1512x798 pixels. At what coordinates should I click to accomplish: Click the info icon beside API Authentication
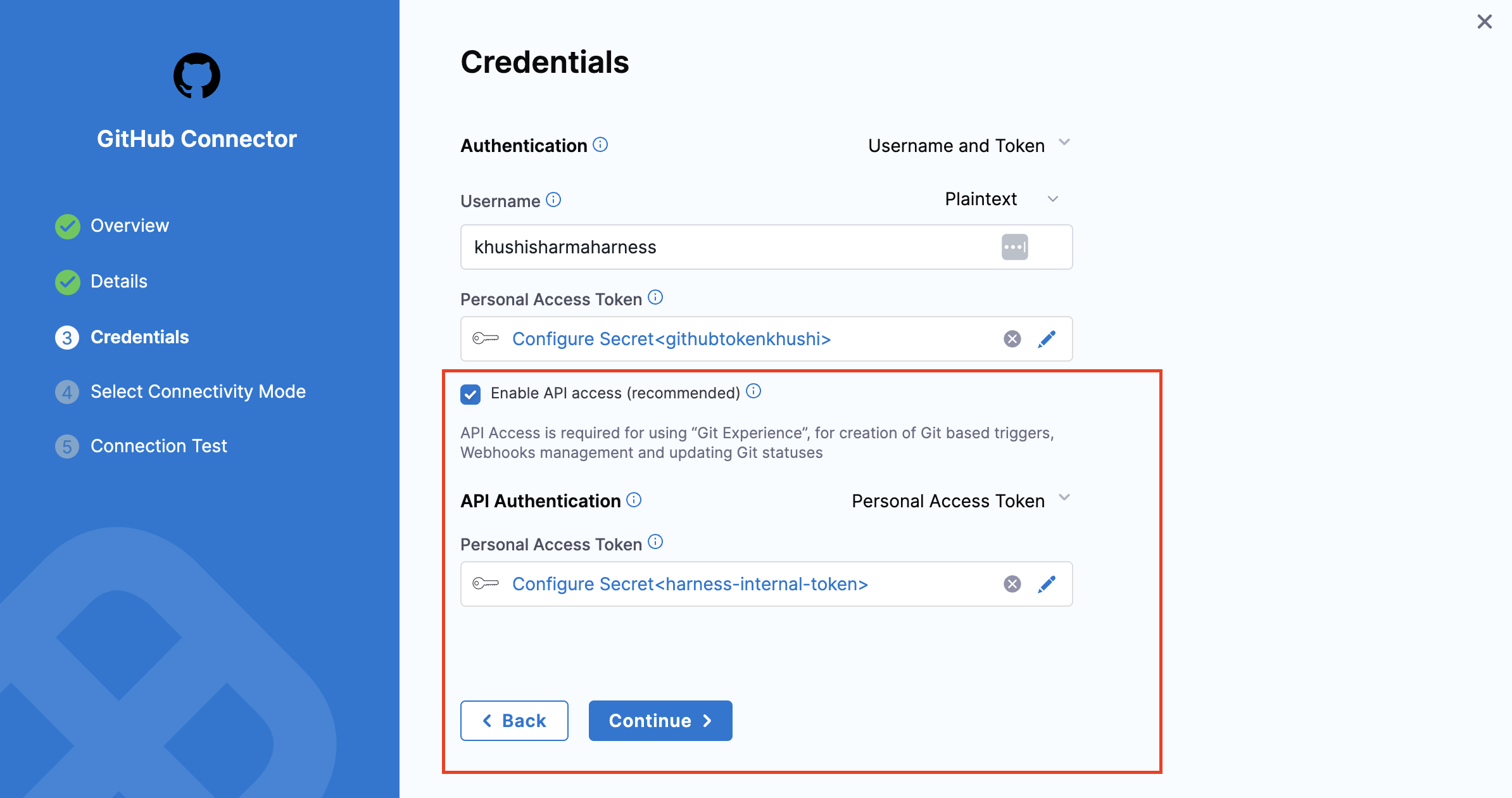tap(634, 500)
